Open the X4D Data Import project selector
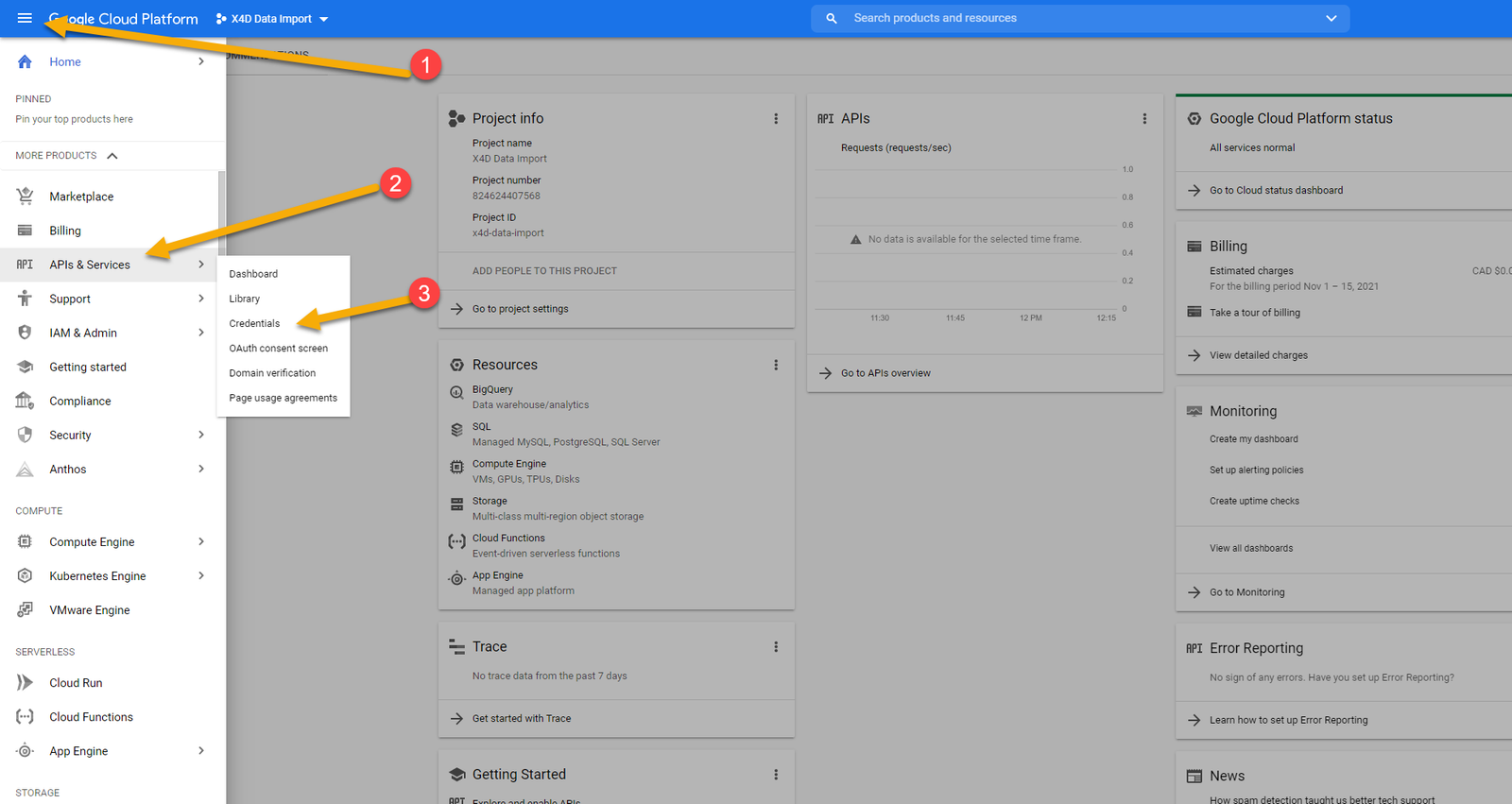 [x=272, y=19]
